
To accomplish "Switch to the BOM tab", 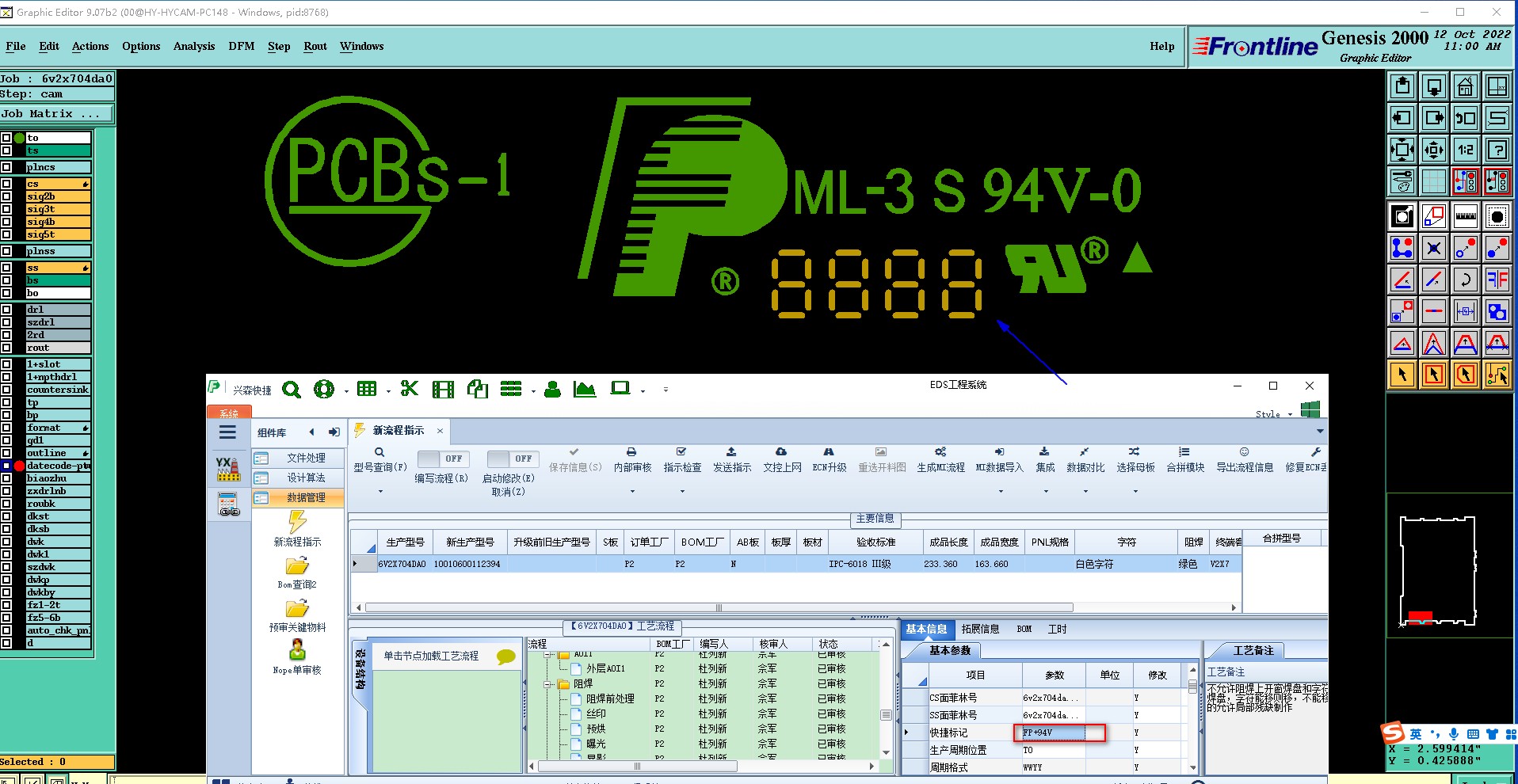I will 1024,629.
